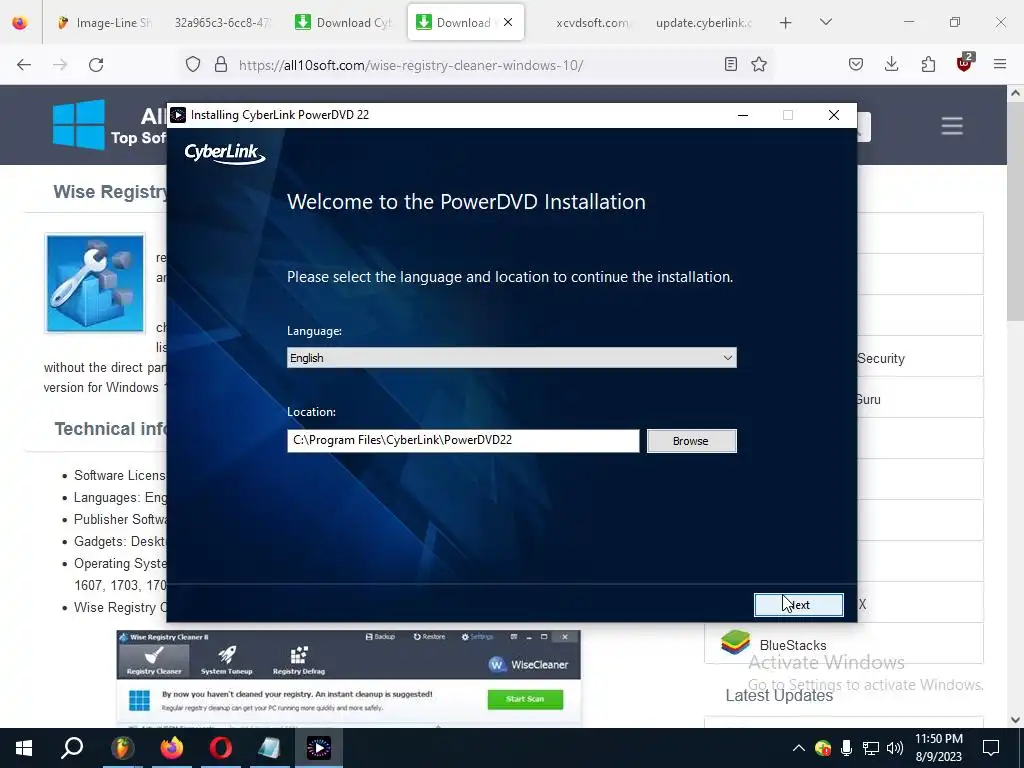Open Windows taskbar search
Viewport: 1024px width, 768px height.
click(72, 748)
